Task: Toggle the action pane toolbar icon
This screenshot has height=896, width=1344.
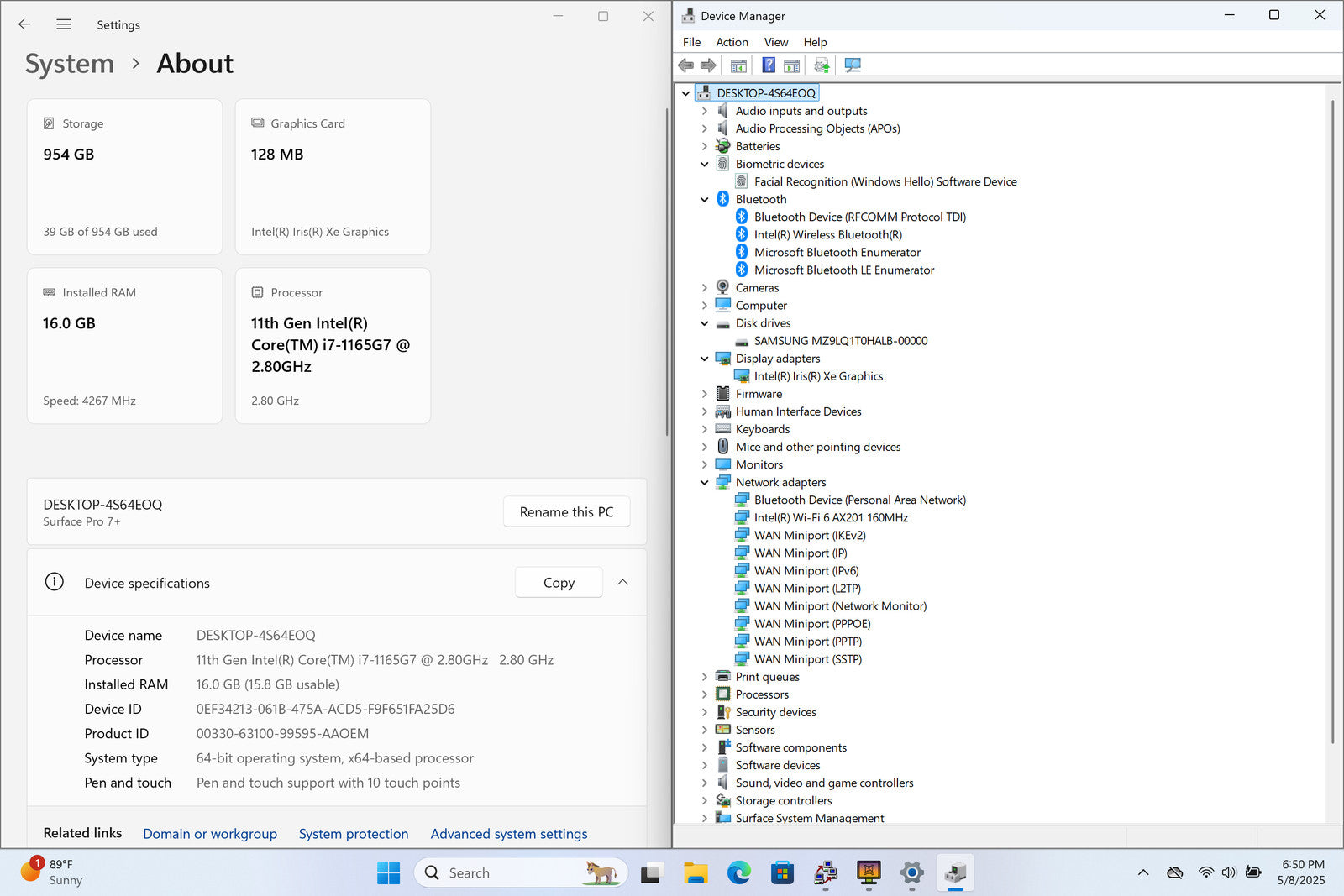Action: pyautogui.click(x=791, y=65)
